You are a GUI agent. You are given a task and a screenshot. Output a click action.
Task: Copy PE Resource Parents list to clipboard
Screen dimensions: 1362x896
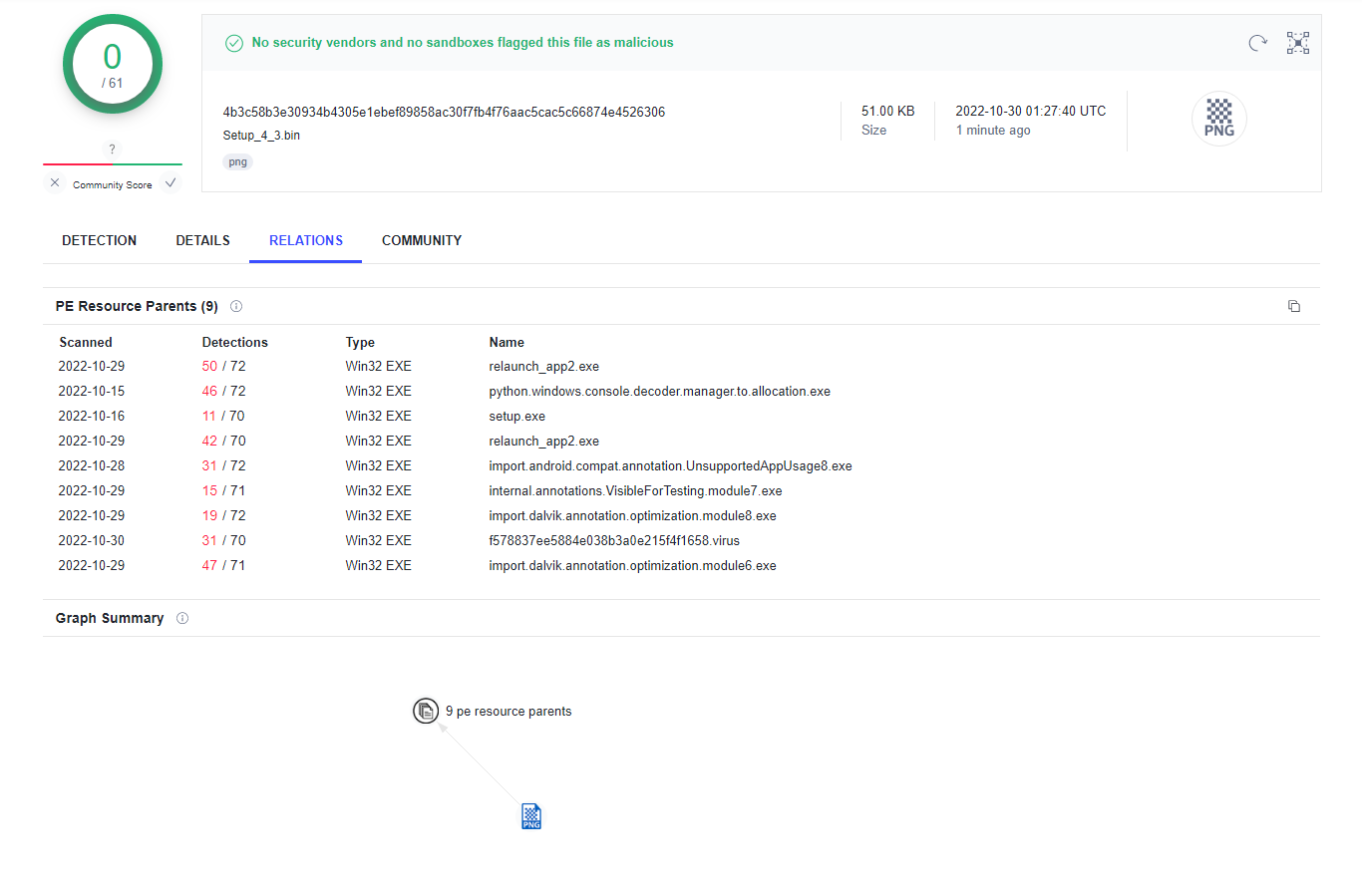1294,307
